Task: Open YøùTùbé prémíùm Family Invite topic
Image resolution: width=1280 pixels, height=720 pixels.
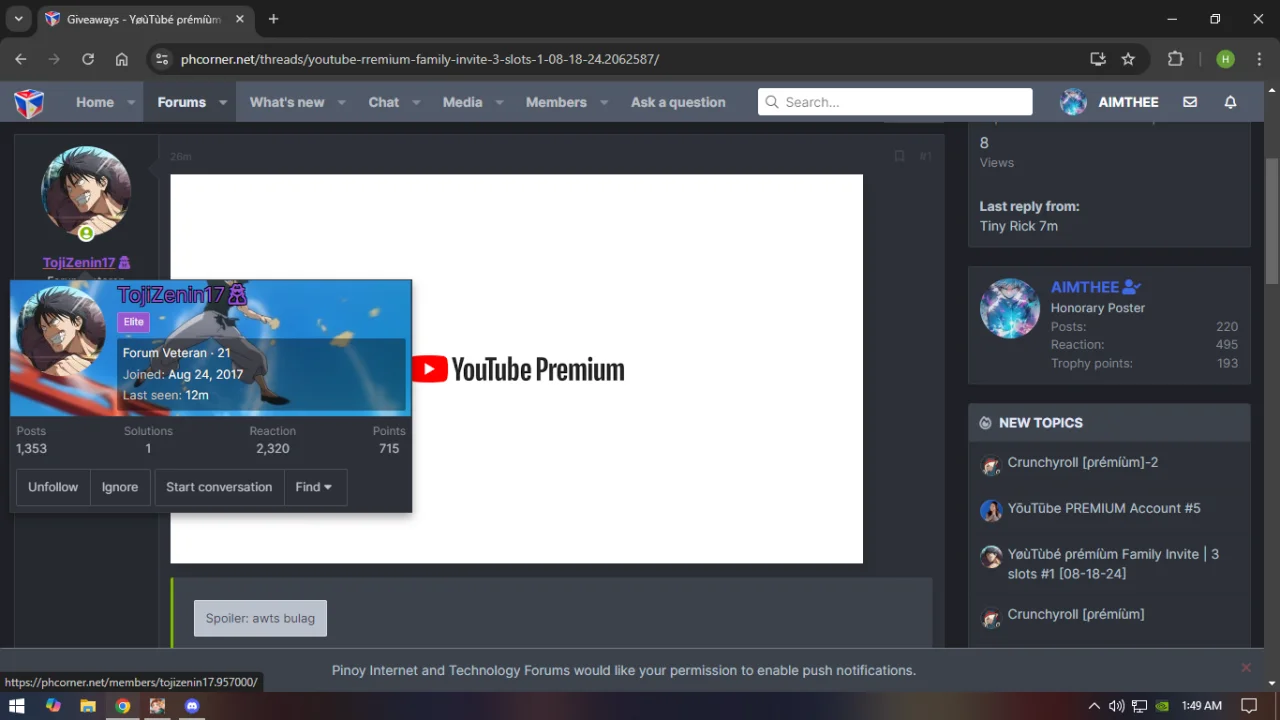Action: 1113,564
